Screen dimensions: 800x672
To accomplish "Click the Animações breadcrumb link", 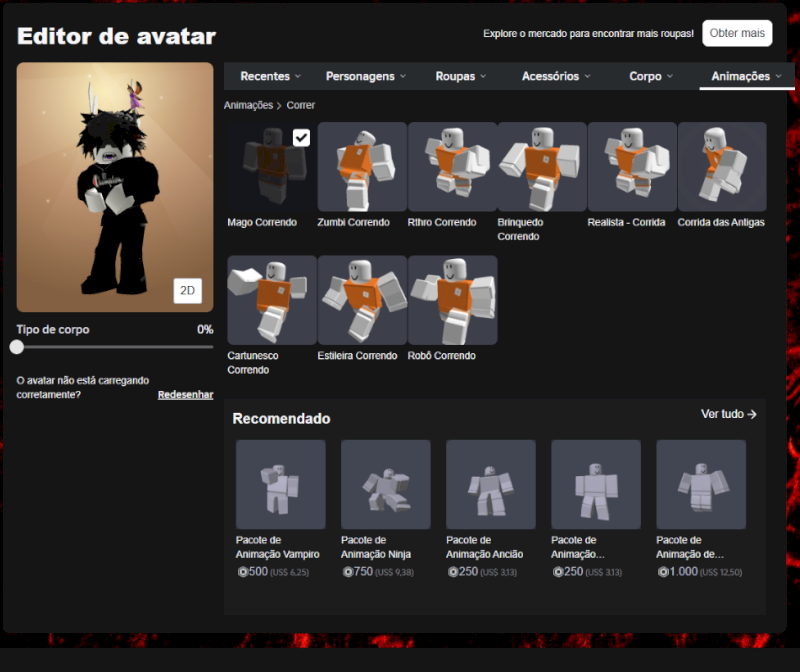I will [248, 105].
